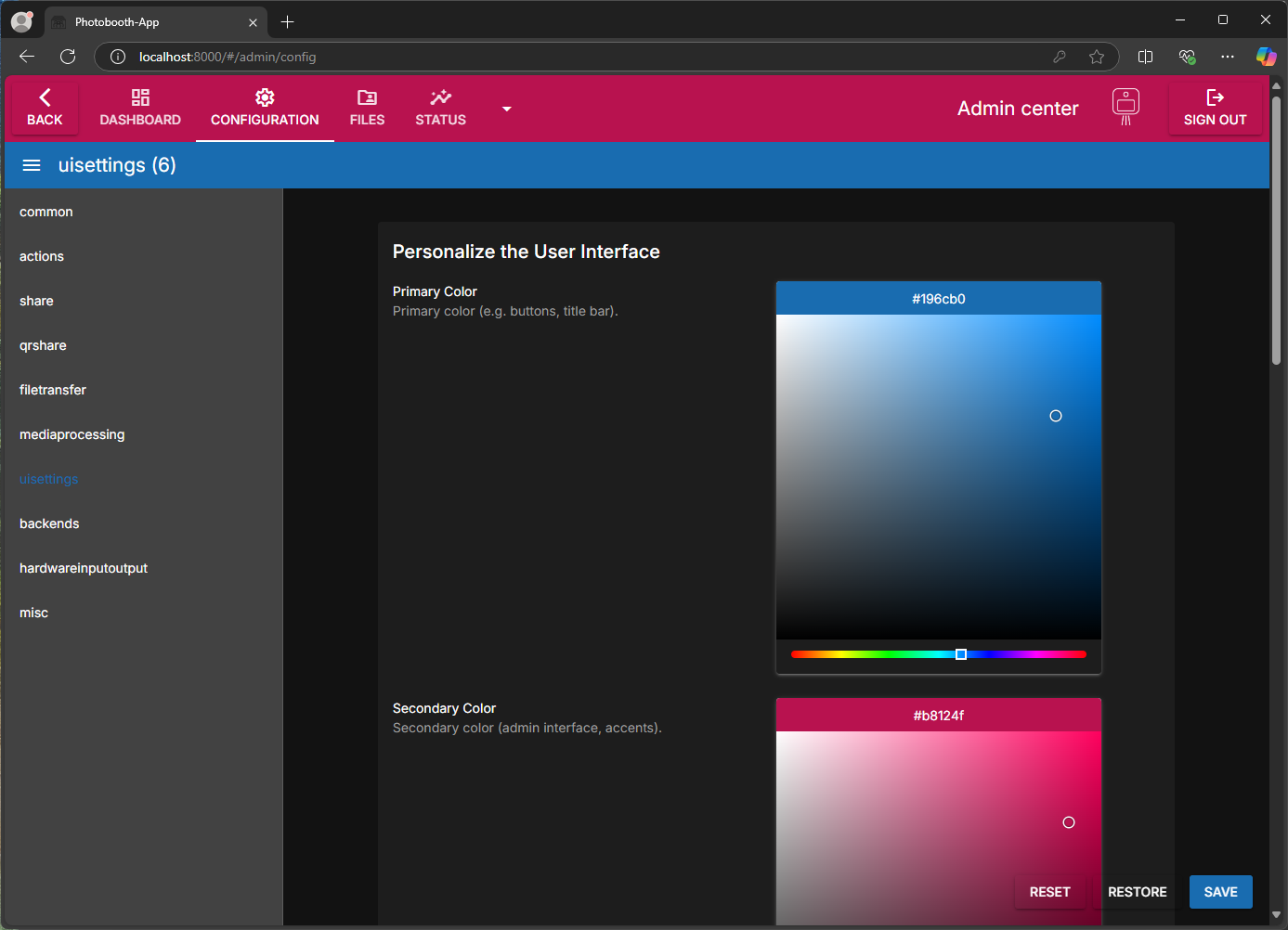Open the backends settings section
The image size is (1288, 930).
(143, 523)
